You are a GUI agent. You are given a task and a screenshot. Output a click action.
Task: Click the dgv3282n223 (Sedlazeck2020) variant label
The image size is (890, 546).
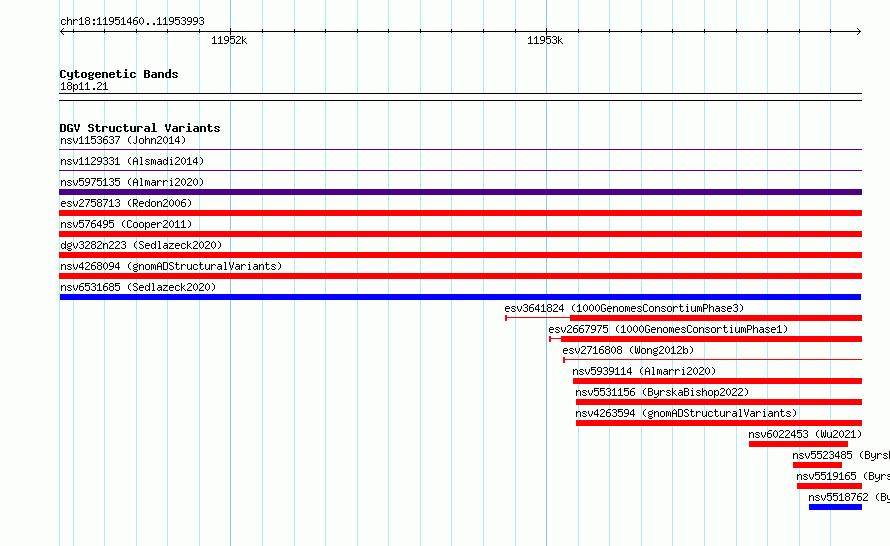(x=141, y=245)
